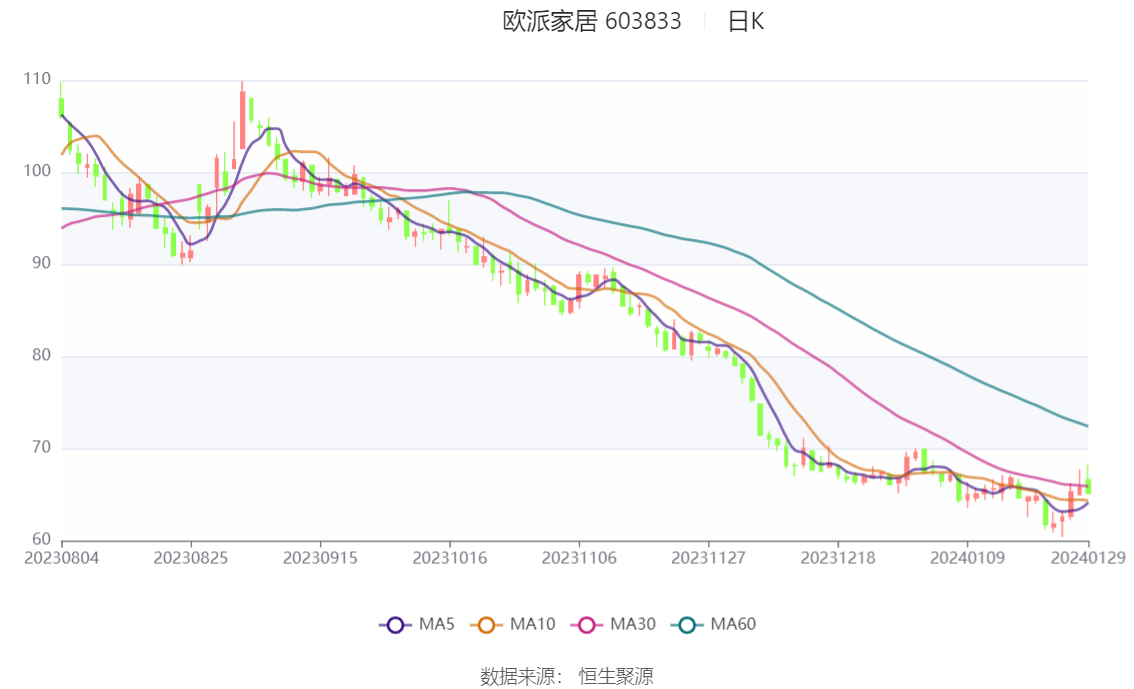Toggle the MA5 legend series
The width and height of the screenshot is (1134, 689).
(x=417, y=625)
